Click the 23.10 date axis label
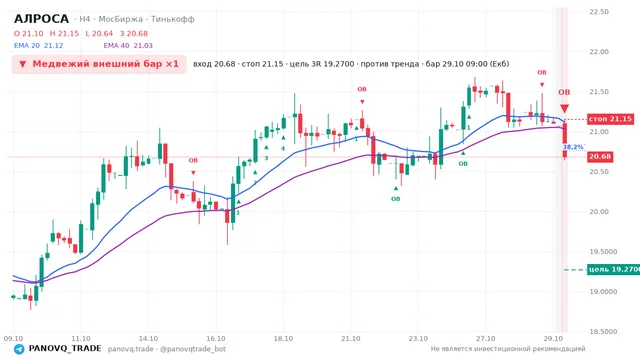The width and height of the screenshot is (640, 360). (x=418, y=339)
